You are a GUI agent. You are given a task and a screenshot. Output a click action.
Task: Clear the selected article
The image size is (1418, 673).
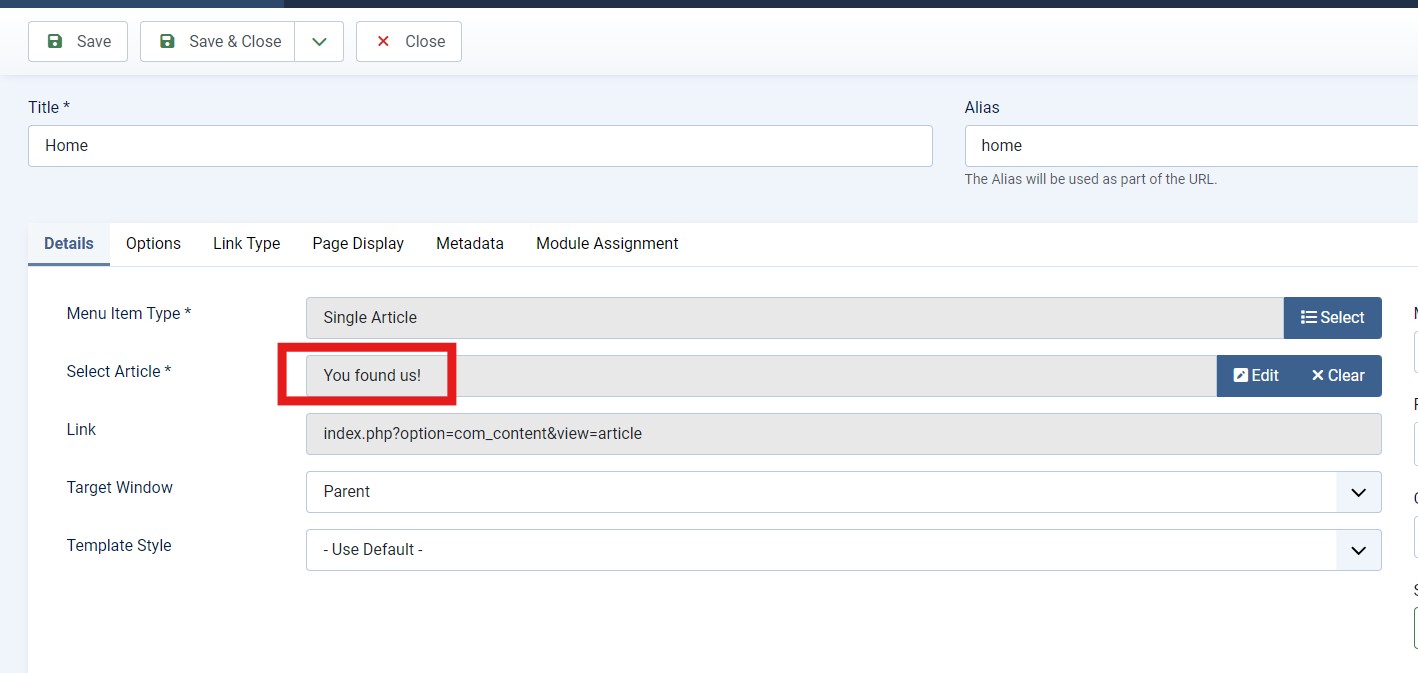1338,376
